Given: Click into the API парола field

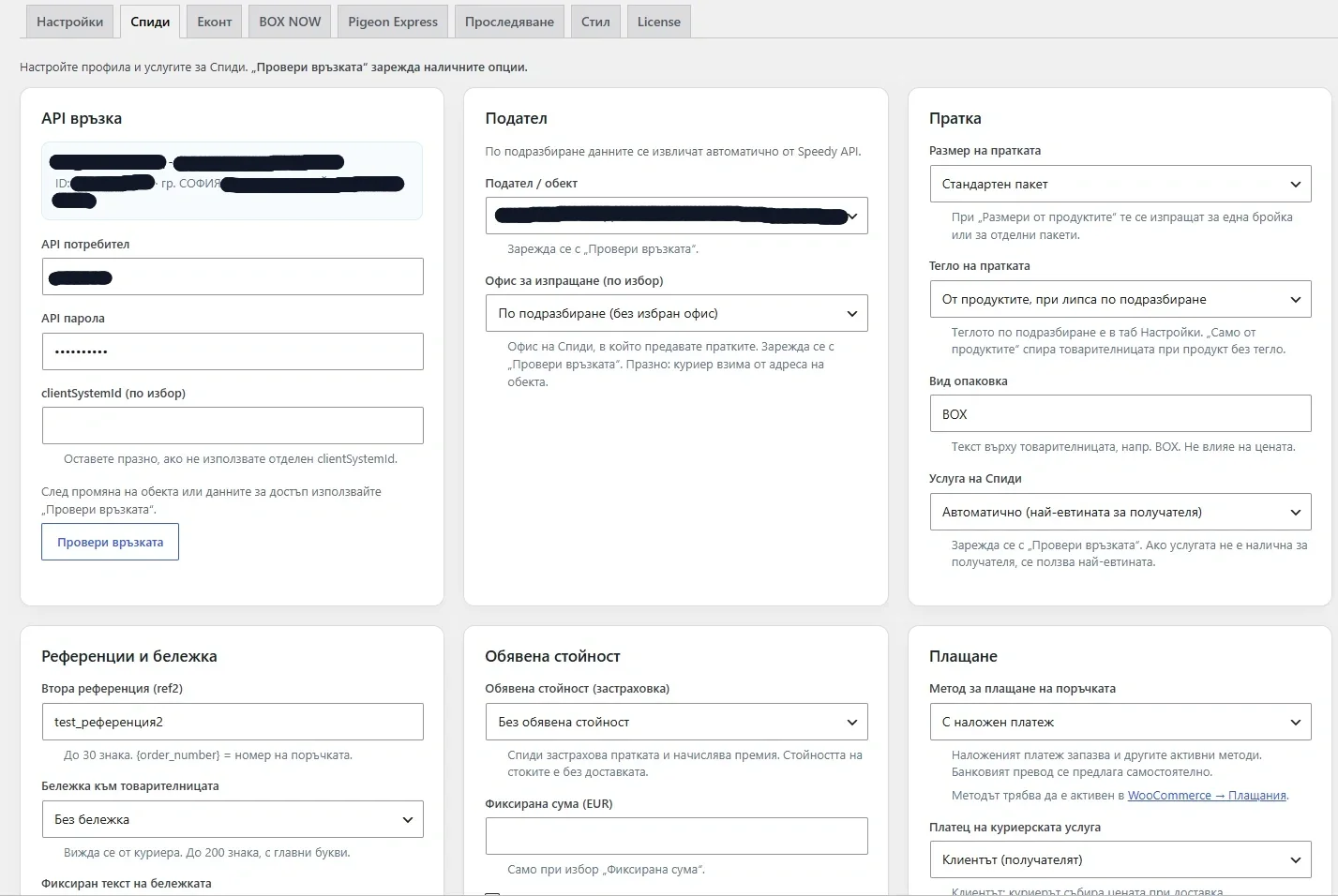Looking at the screenshot, I should point(233,351).
